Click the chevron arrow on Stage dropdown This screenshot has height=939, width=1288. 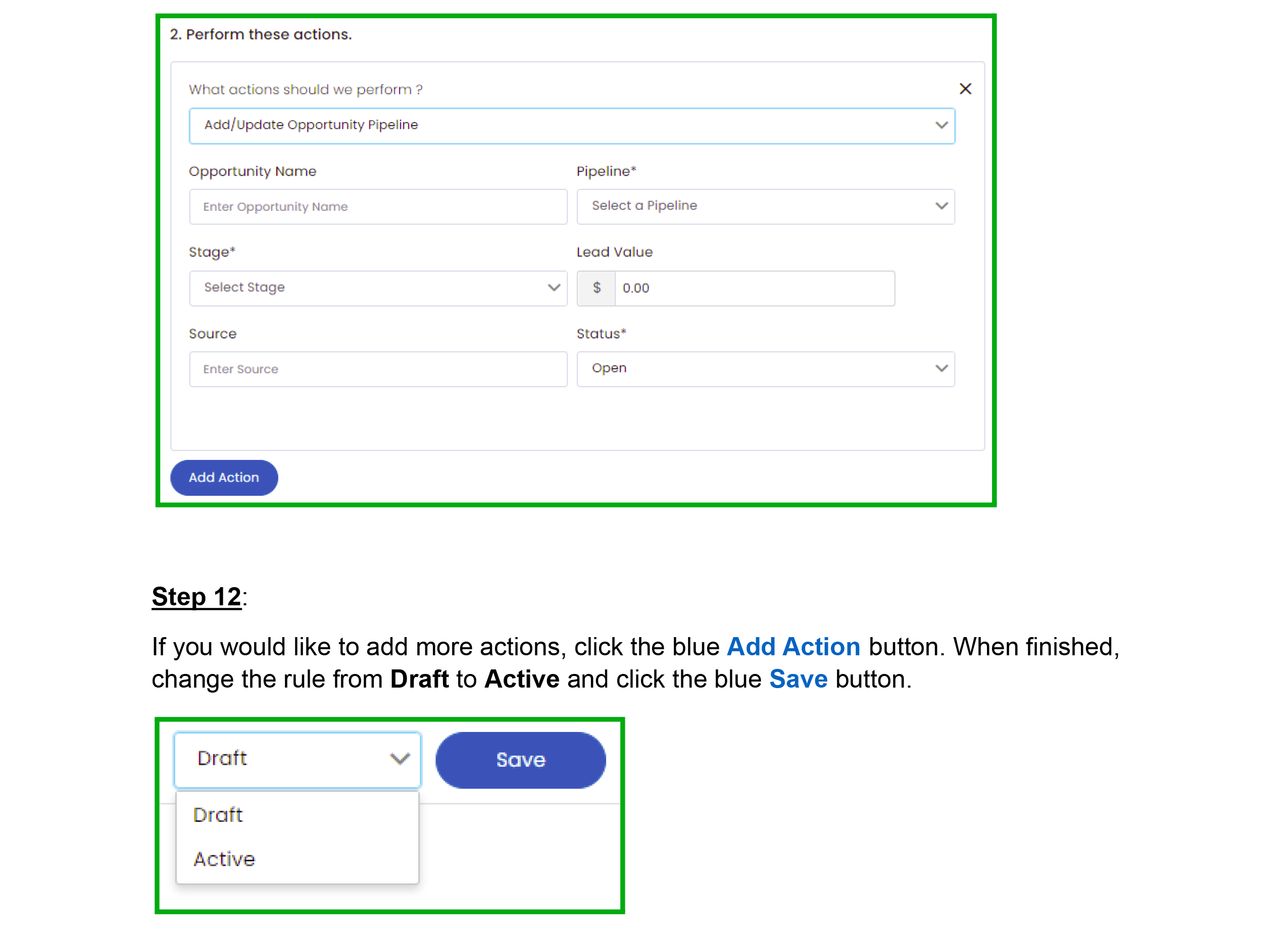[x=553, y=288]
